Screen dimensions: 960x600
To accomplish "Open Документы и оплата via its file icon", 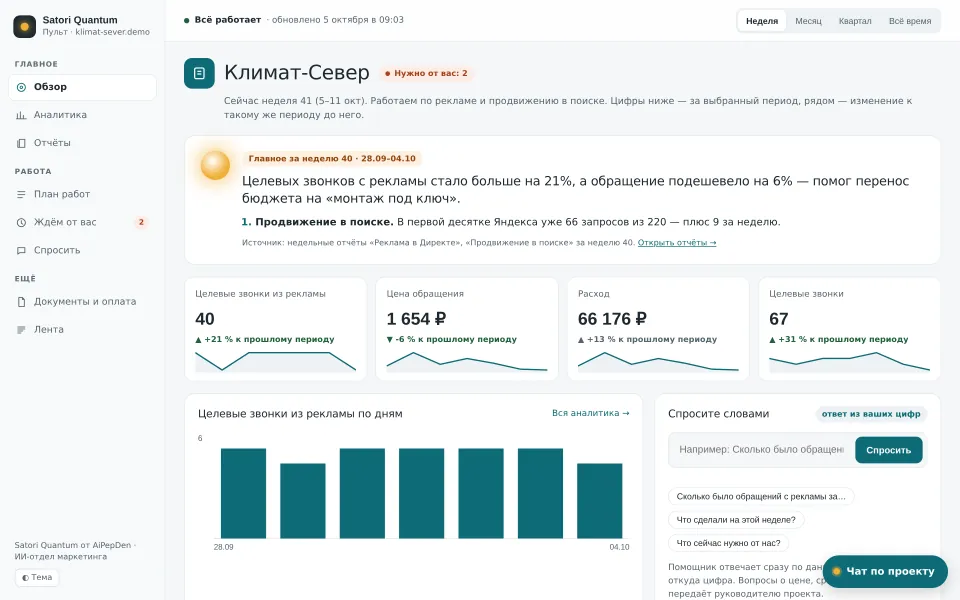I will [21, 302].
